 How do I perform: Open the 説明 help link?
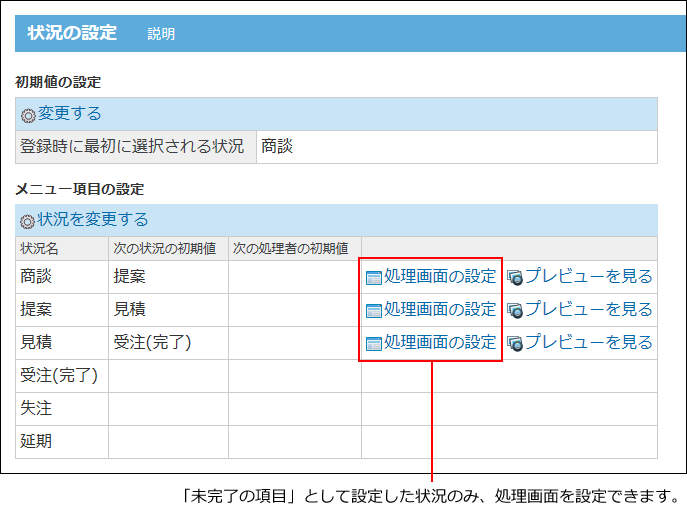tap(161, 34)
